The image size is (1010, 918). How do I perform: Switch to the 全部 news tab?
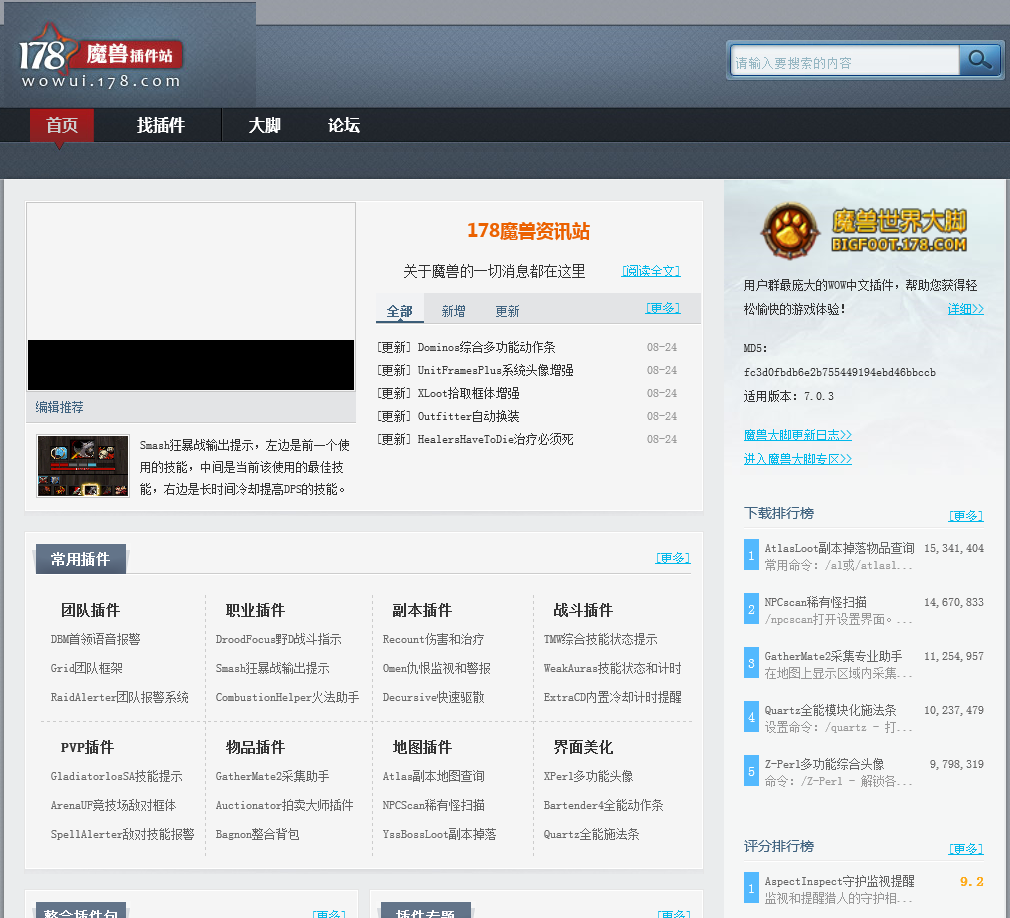point(399,311)
